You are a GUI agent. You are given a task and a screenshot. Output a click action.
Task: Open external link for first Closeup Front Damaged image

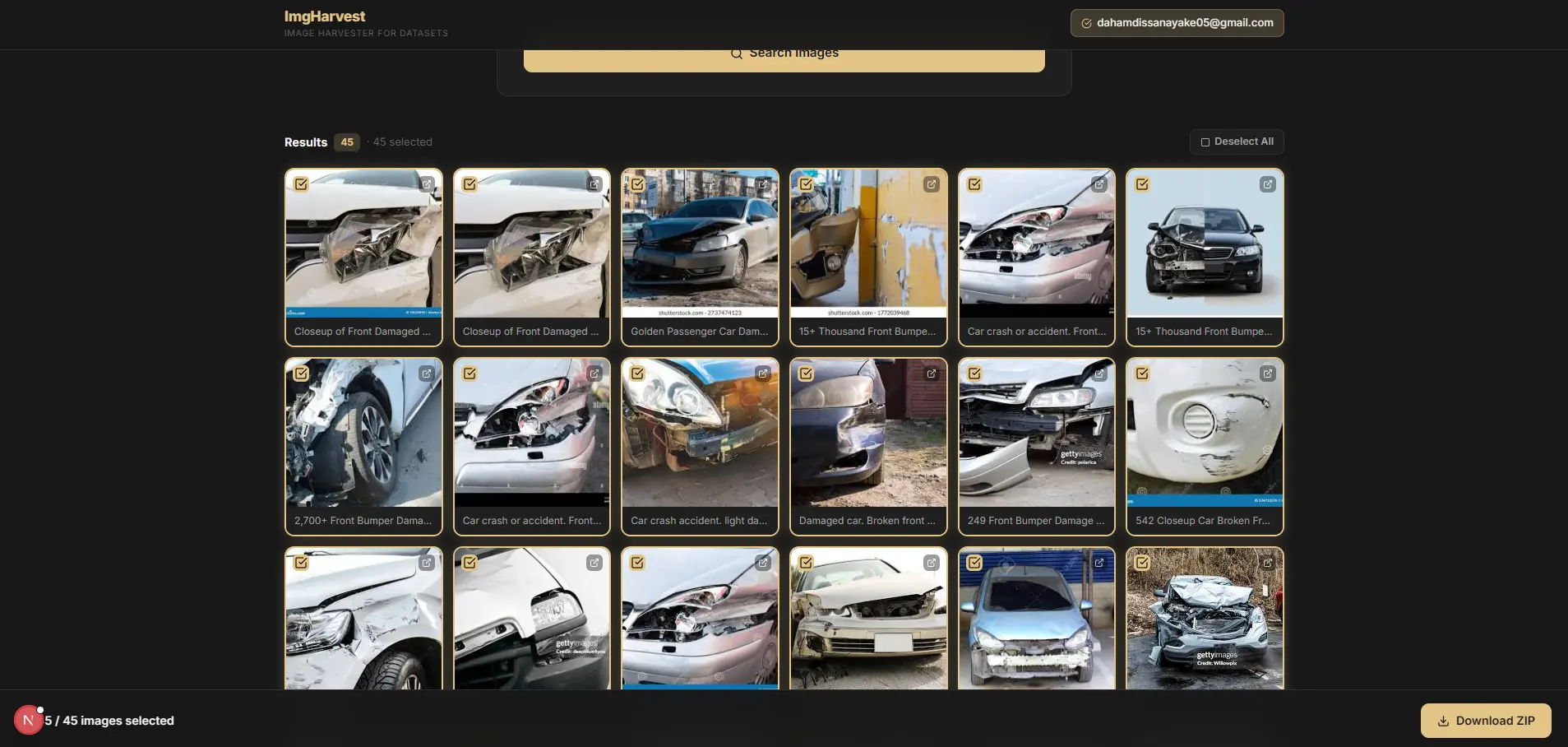tap(426, 184)
